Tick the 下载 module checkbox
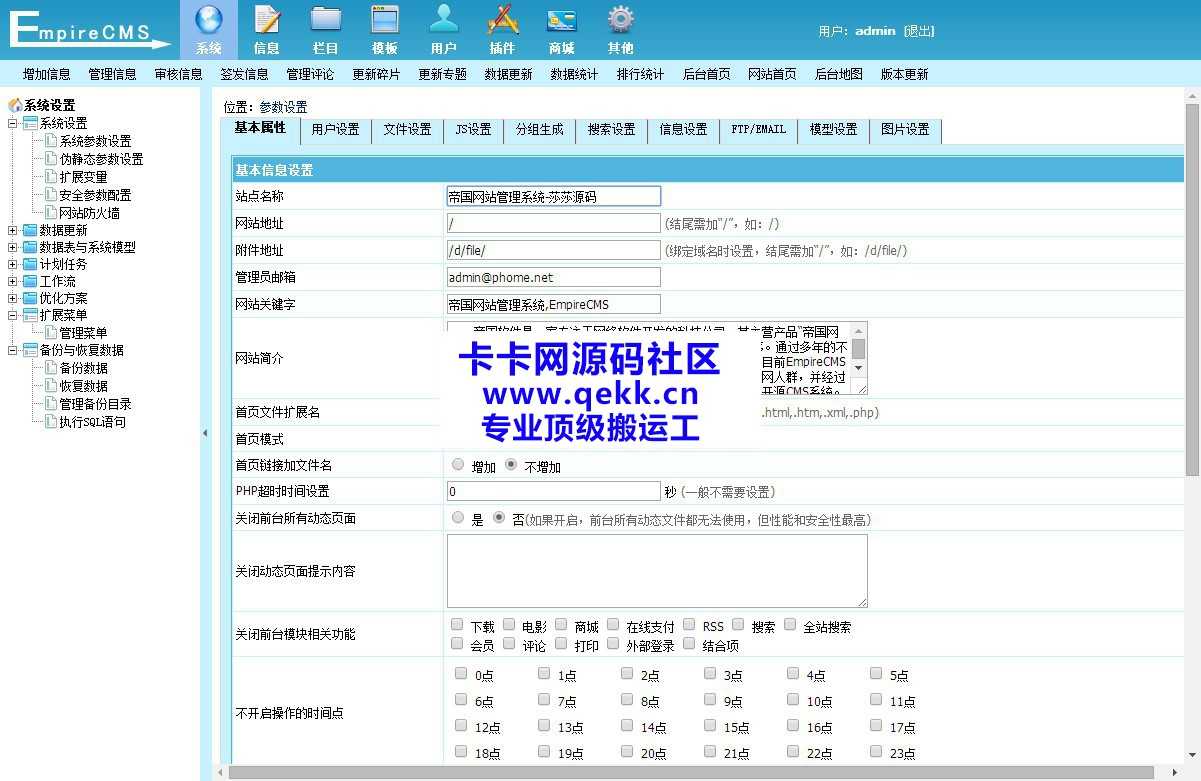 [x=457, y=624]
